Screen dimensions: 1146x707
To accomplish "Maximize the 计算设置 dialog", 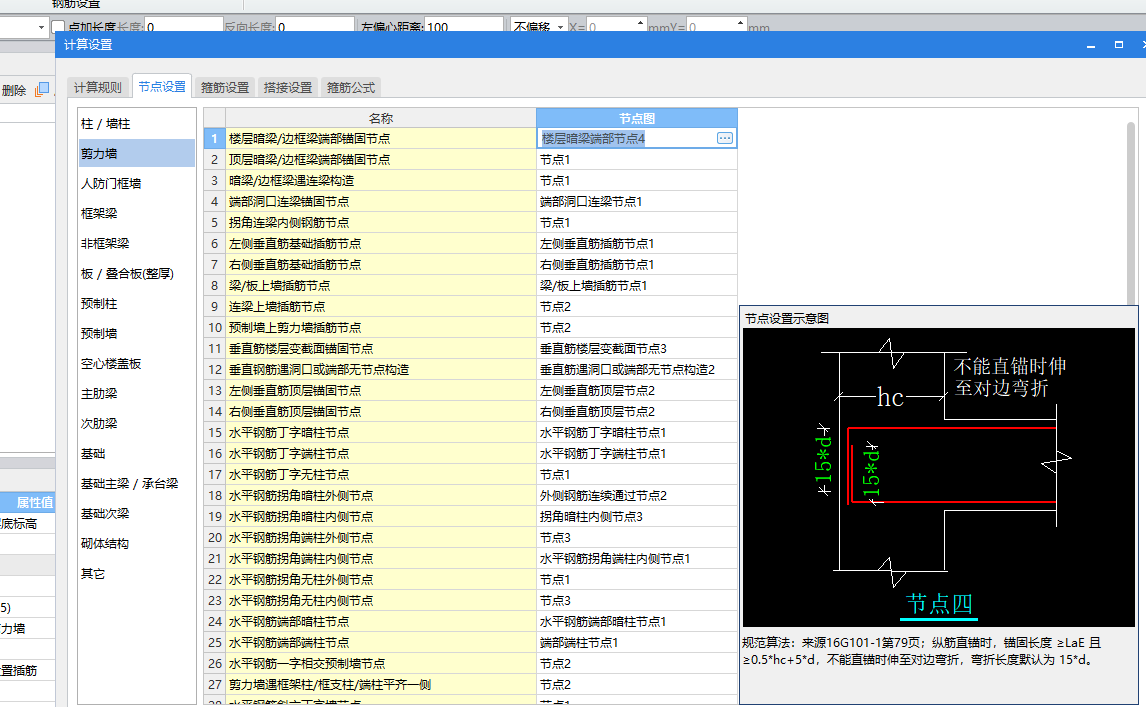I will click(x=1118, y=45).
